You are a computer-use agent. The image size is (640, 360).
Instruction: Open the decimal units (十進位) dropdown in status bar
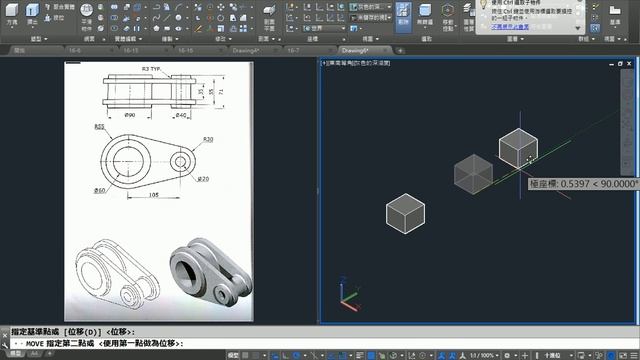557,356
